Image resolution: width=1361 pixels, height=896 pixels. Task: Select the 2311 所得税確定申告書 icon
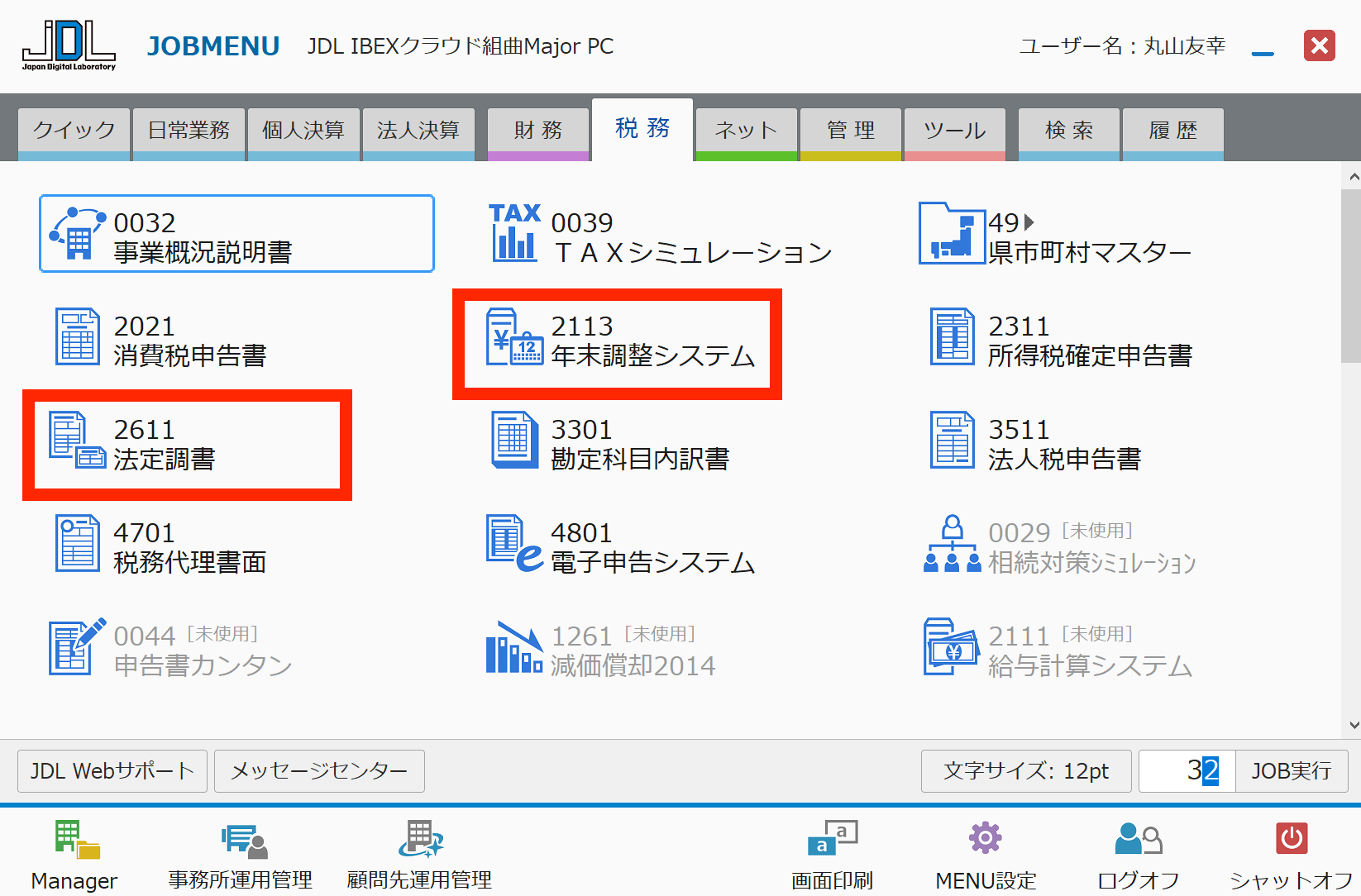[953, 336]
